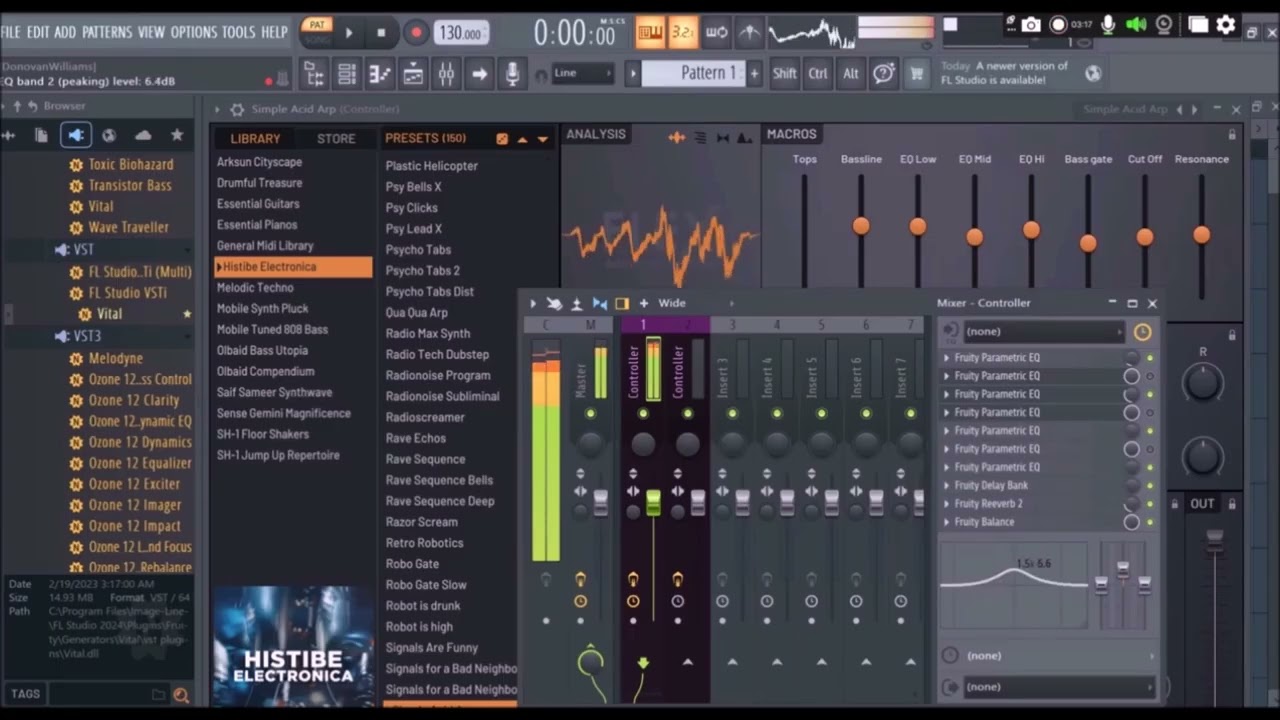Click the orange clock latency icon in mixer
This screenshot has height=720, width=1280.
(x=1143, y=332)
